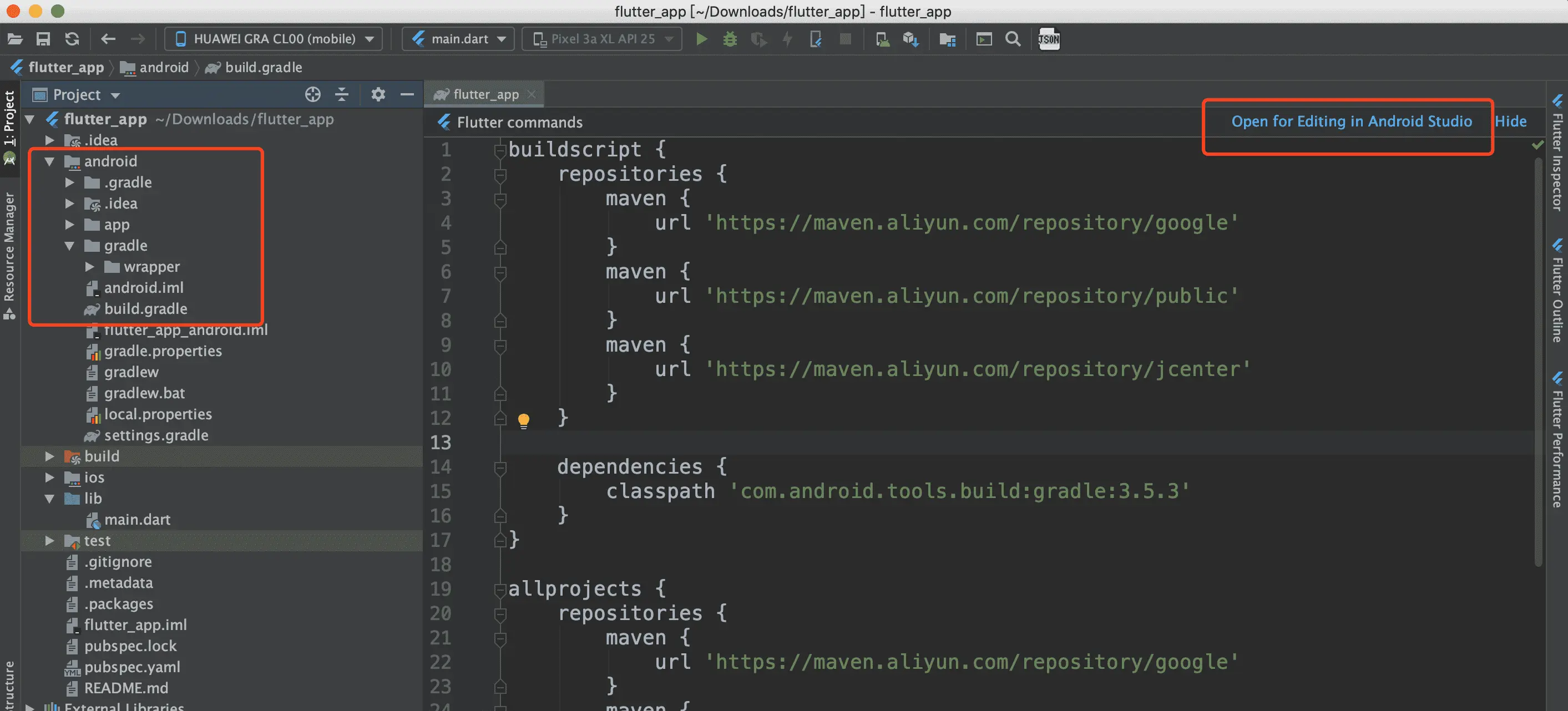Image resolution: width=1568 pixels, height=711 pixels.
Task: Click the yellow intention lightbulb in editor
Action: 523,420
